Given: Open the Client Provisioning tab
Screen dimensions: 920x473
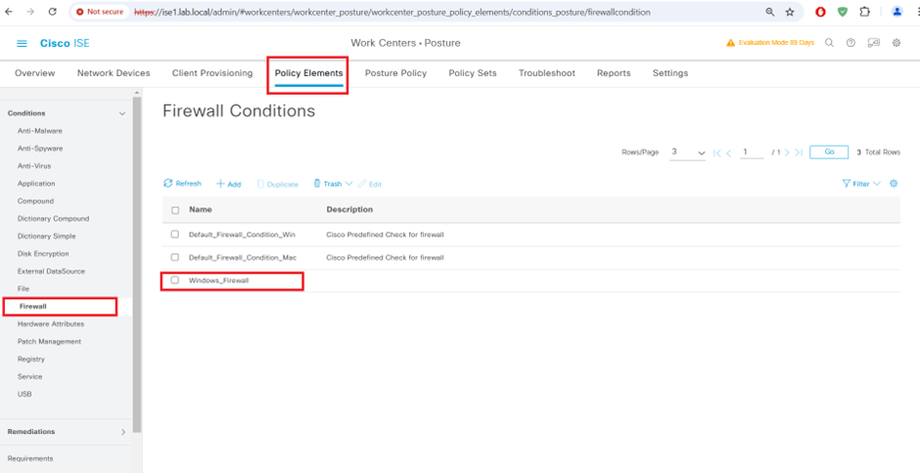Looking at the screenshot, I should click(x=212, y=73).
